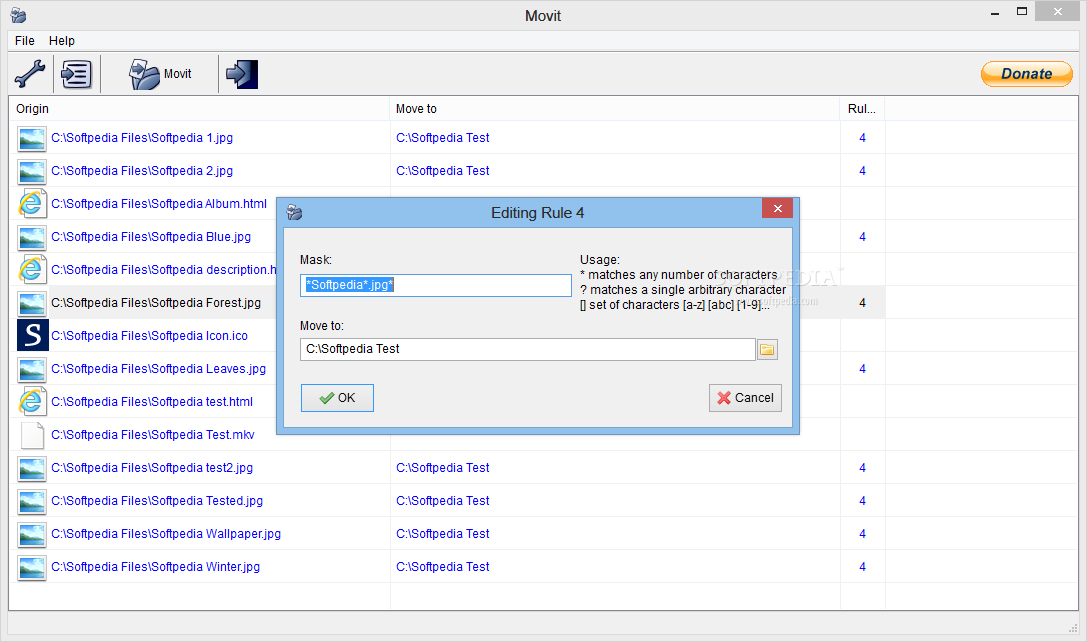Click destination of Softpedia 1.jpg row
Screen dimensions: 1087x642
pos(442,137)
